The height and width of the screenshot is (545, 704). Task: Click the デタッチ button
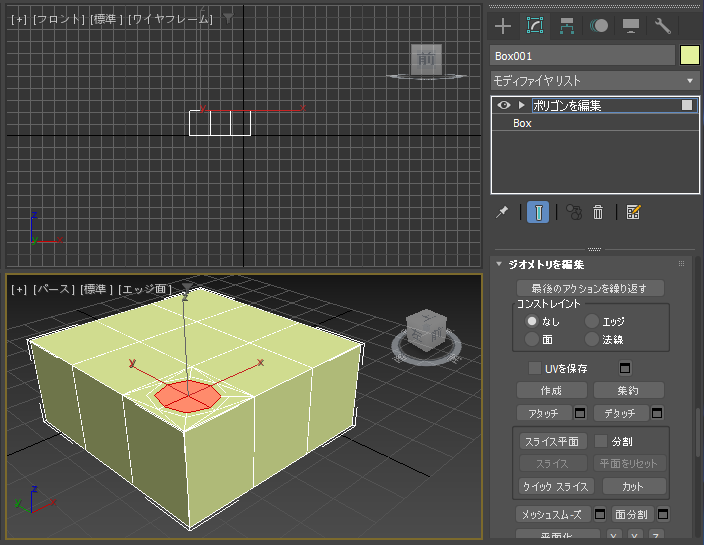621,413
